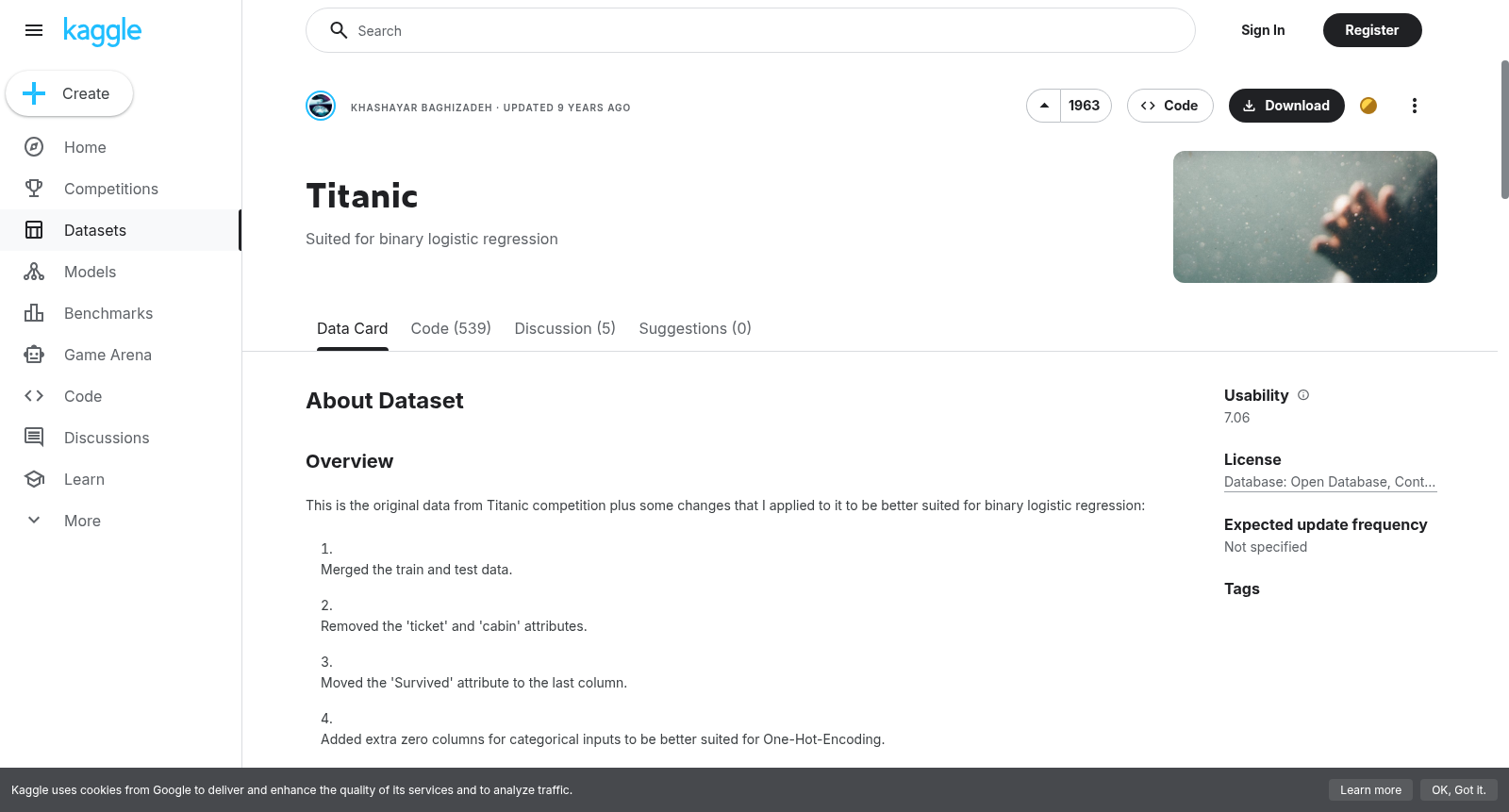The image size is (1509, 812).
Task: Click the Game Arena robot icon
Action: click(34, 355)
